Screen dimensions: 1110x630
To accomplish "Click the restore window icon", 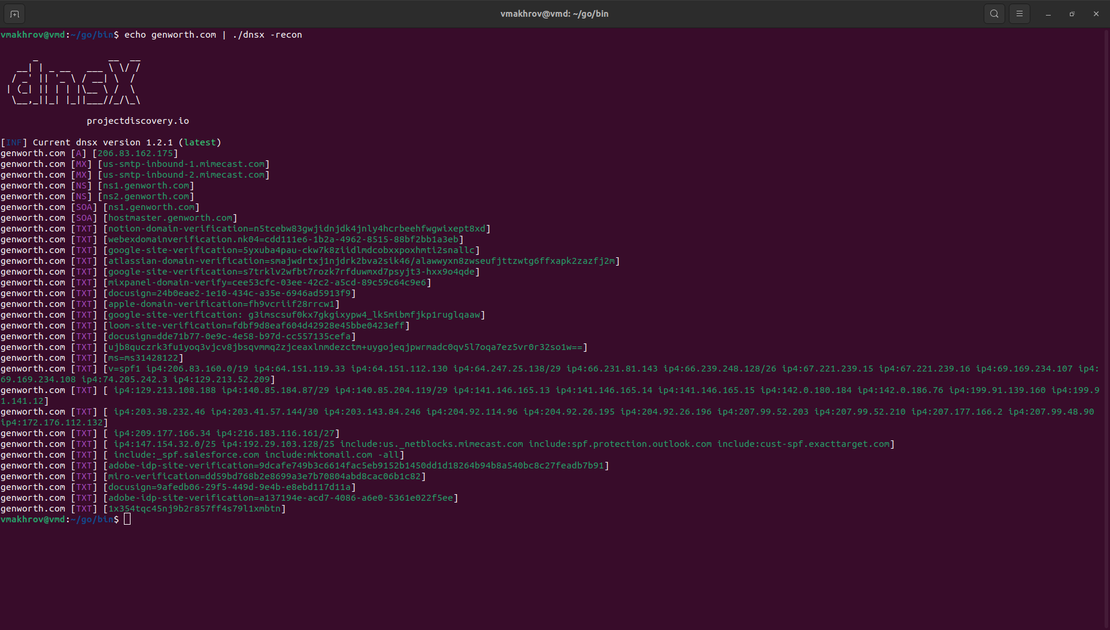I will (1071, 13).
